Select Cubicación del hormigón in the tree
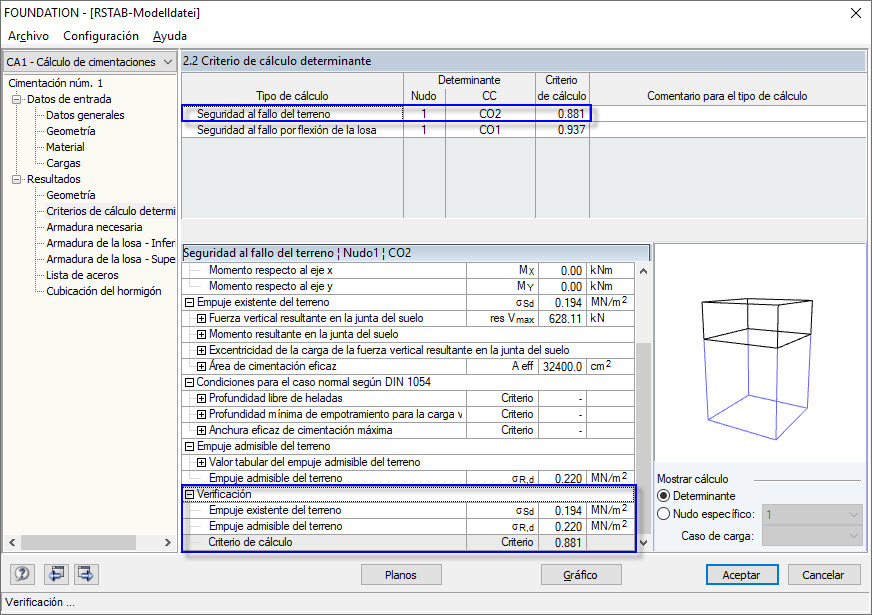872x615 pixels. (x=103, y=291)
